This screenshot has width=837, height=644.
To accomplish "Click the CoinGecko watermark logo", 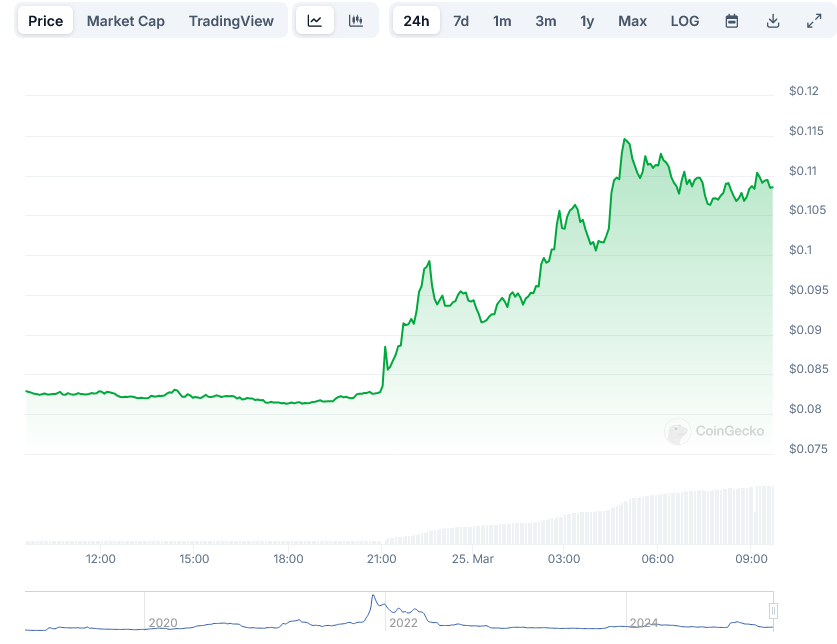I will pos(715,431).
